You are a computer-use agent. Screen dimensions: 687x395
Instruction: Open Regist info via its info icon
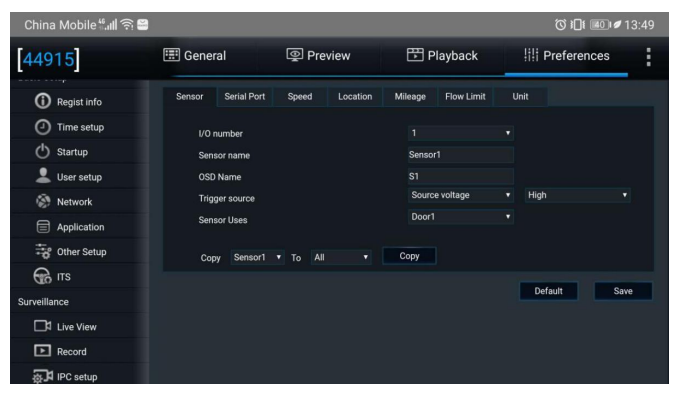pos(42,101)
